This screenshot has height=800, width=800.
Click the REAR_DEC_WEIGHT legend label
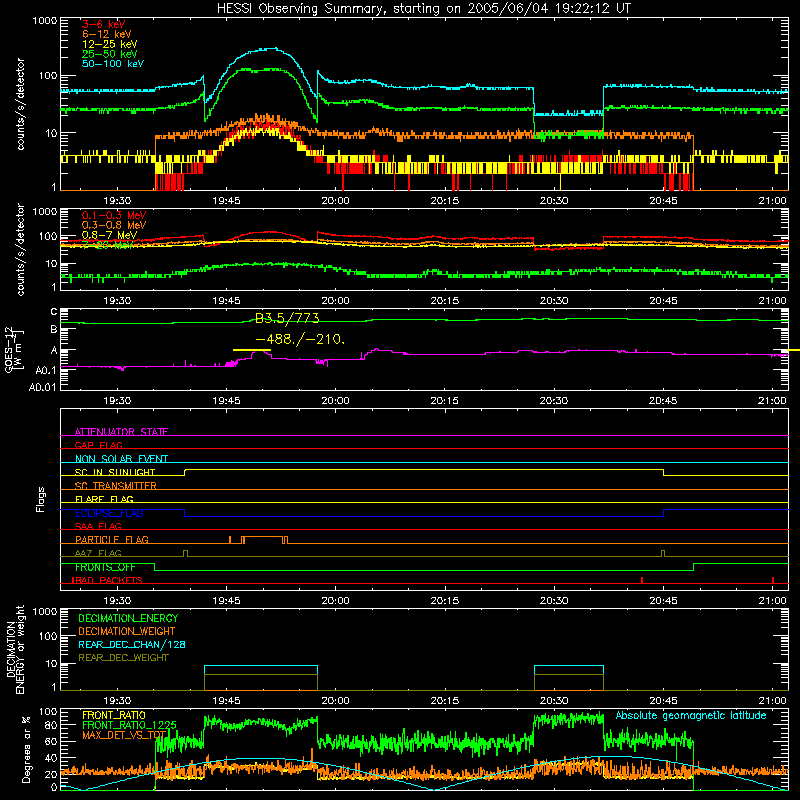pos(123,658)
